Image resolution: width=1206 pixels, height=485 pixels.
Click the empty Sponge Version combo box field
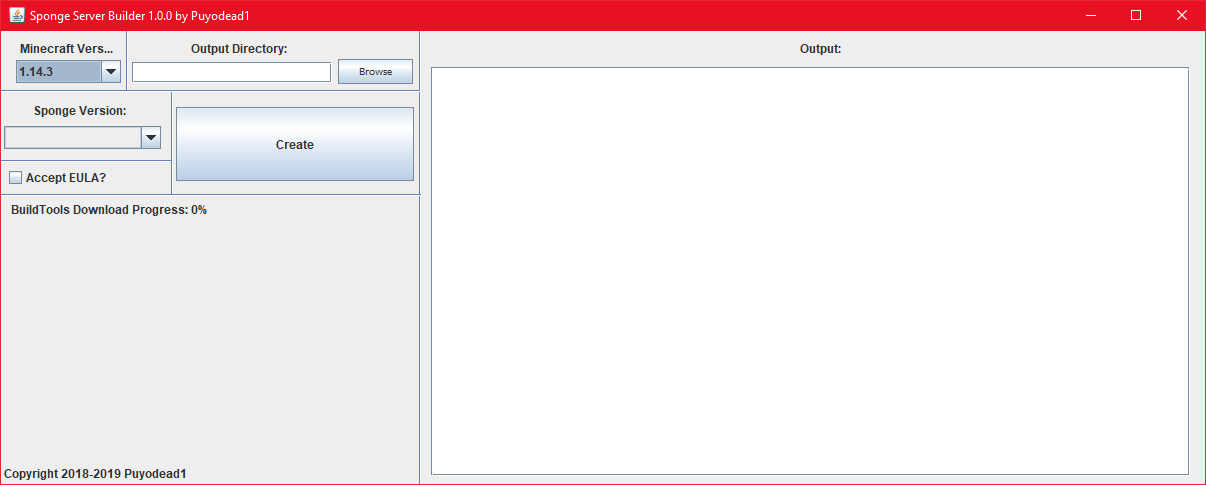coord(73,138)
